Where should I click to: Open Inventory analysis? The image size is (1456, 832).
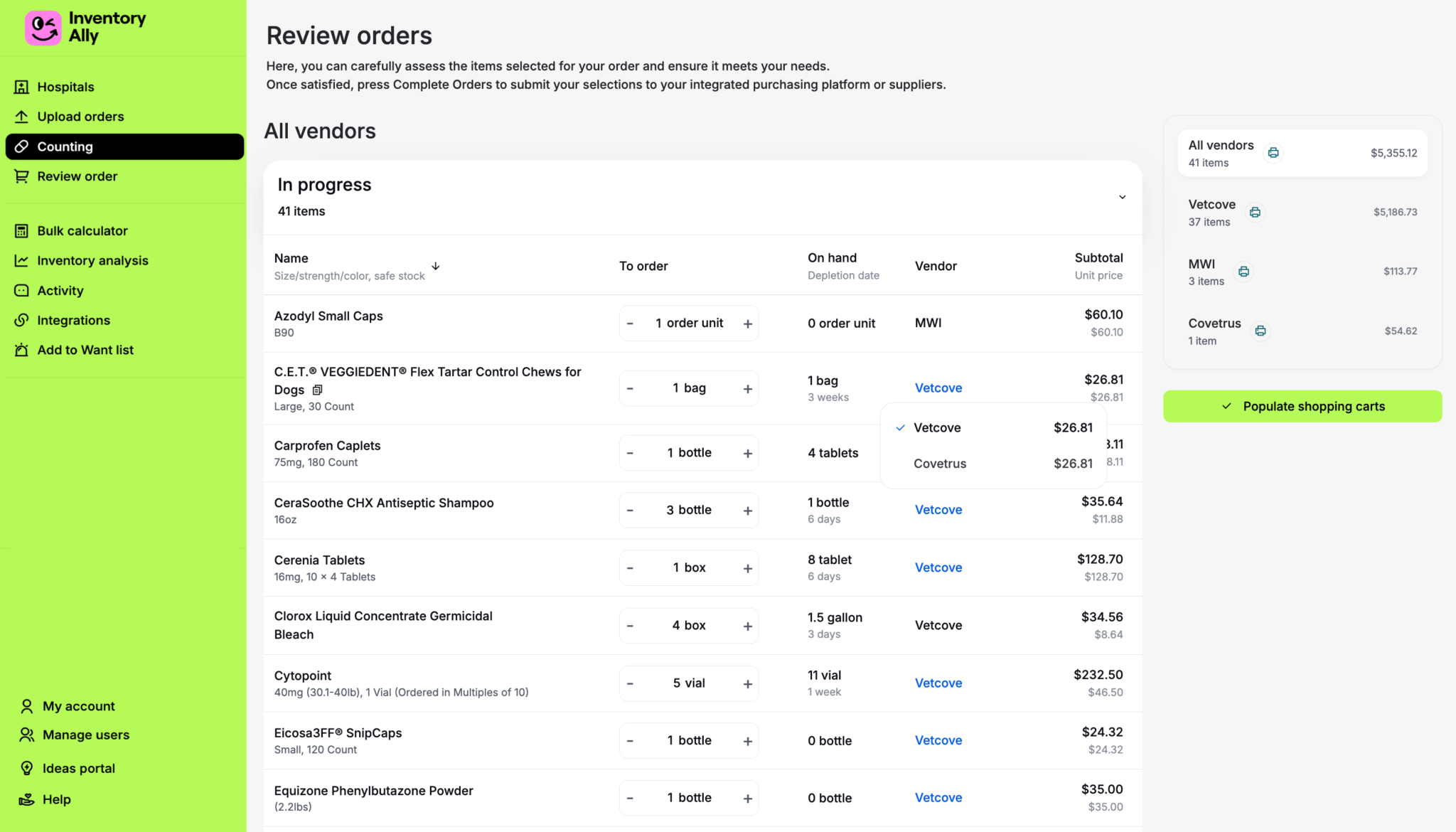click(92, 260)
